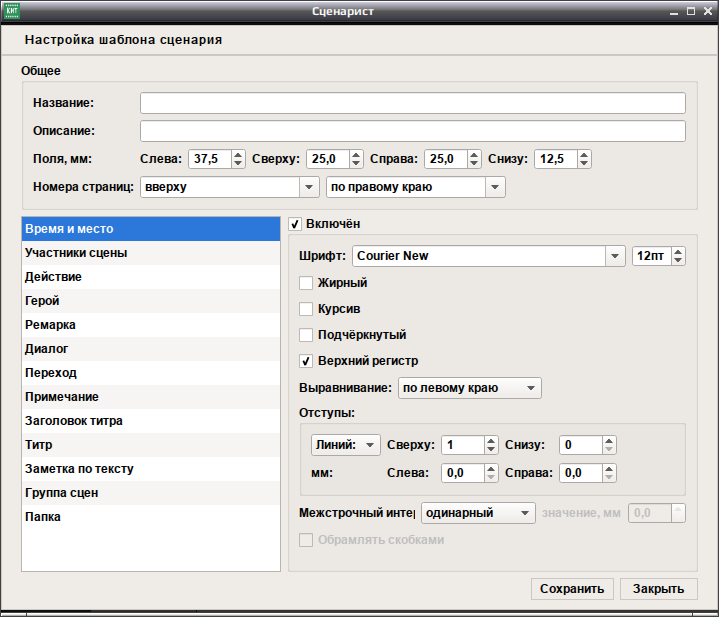
Task: Decrease the Сверху page margin value
Action: click(356, 164)
